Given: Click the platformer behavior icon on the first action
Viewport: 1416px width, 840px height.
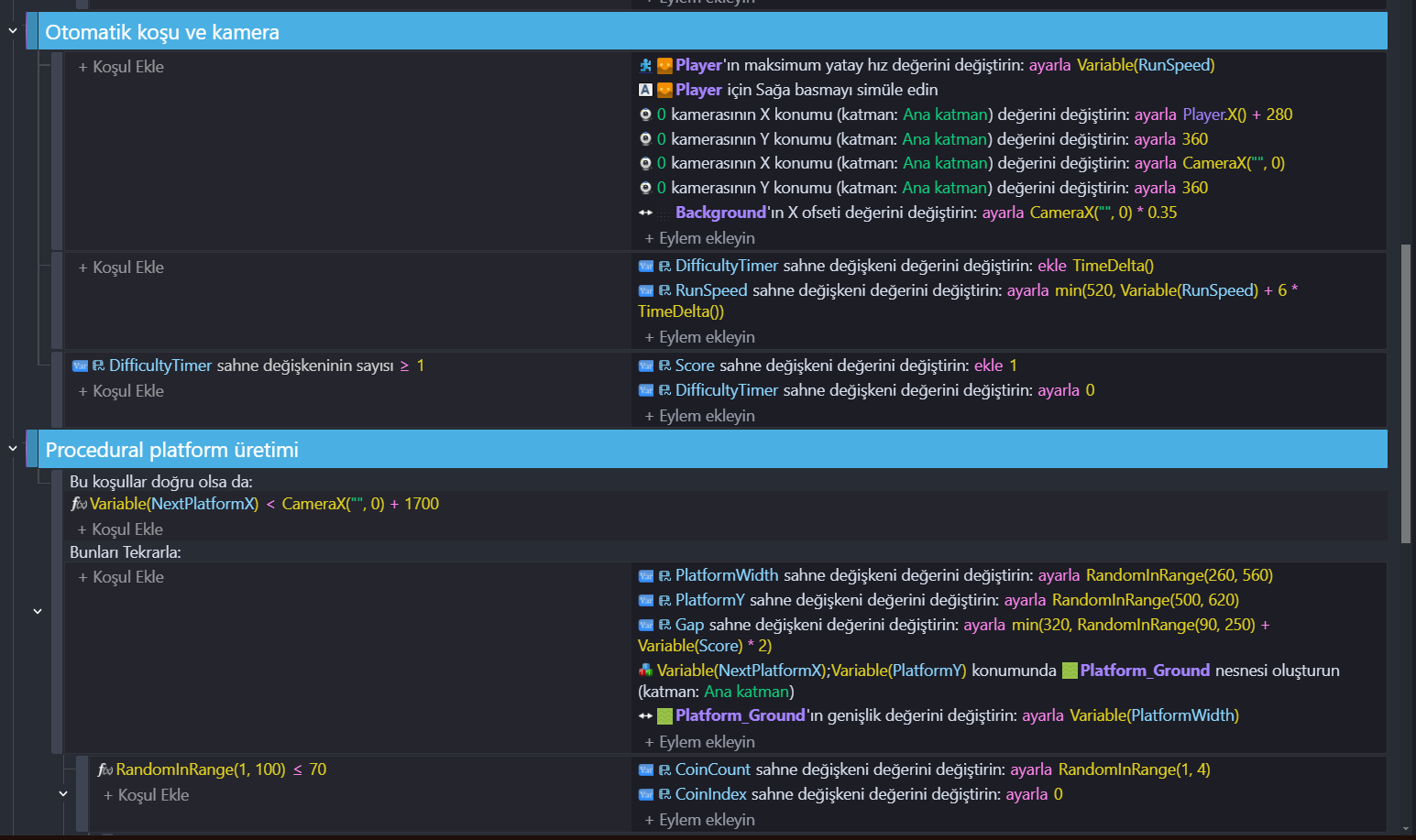Looking at the screenshot, I should coord(645,65).
